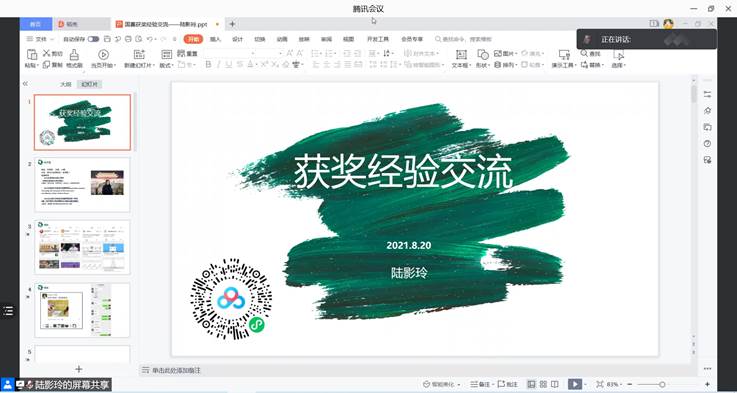Click the slide sorter grid view icon
This screenshot has height=393, width=737.
click(543, 384)
